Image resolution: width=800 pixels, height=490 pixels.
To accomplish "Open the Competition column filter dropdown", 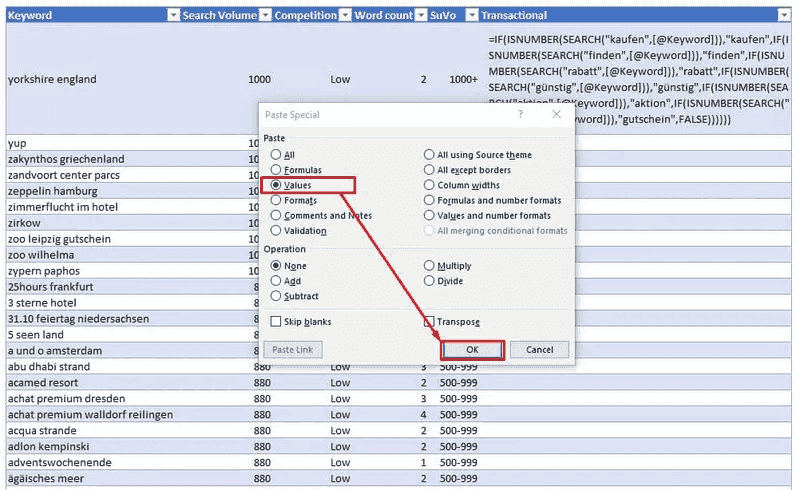I will (345, 15).
